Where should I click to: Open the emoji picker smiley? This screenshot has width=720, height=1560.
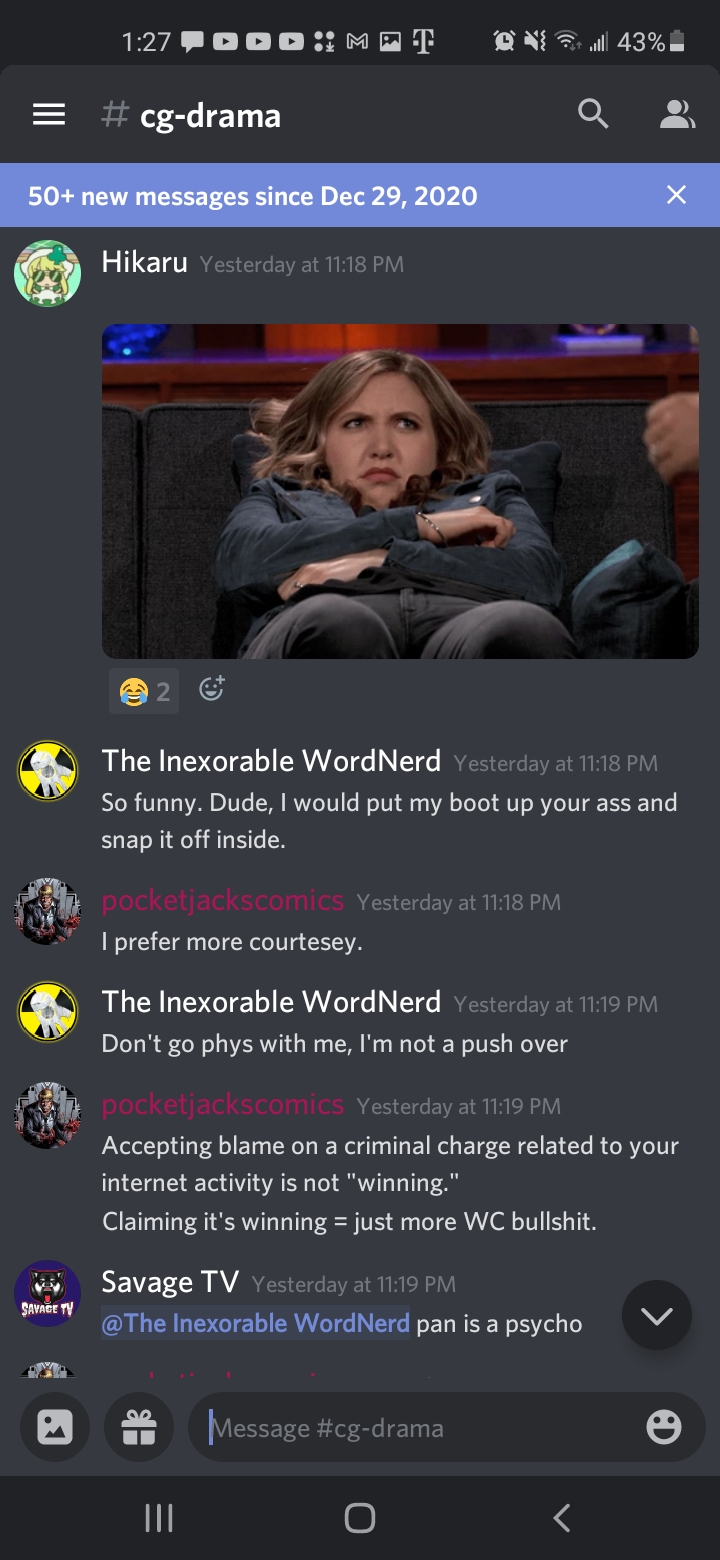click(664, 1427)
